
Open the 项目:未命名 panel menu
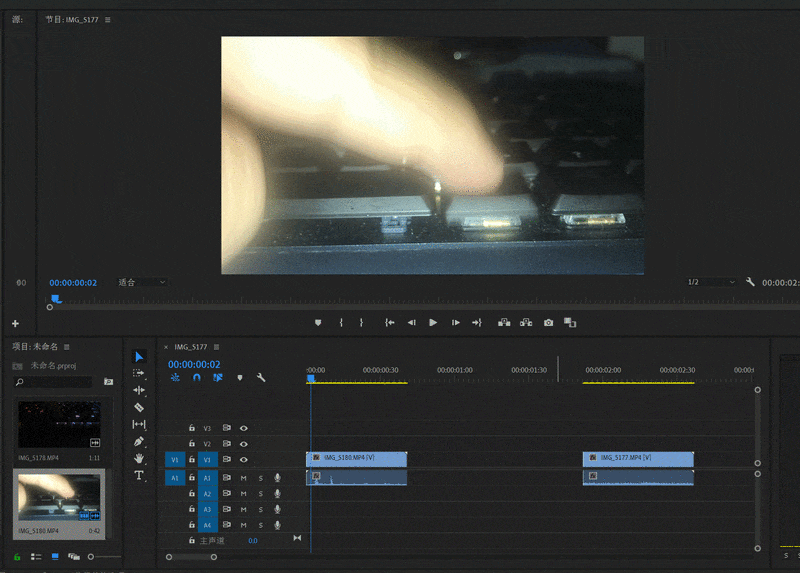(67, 347)
